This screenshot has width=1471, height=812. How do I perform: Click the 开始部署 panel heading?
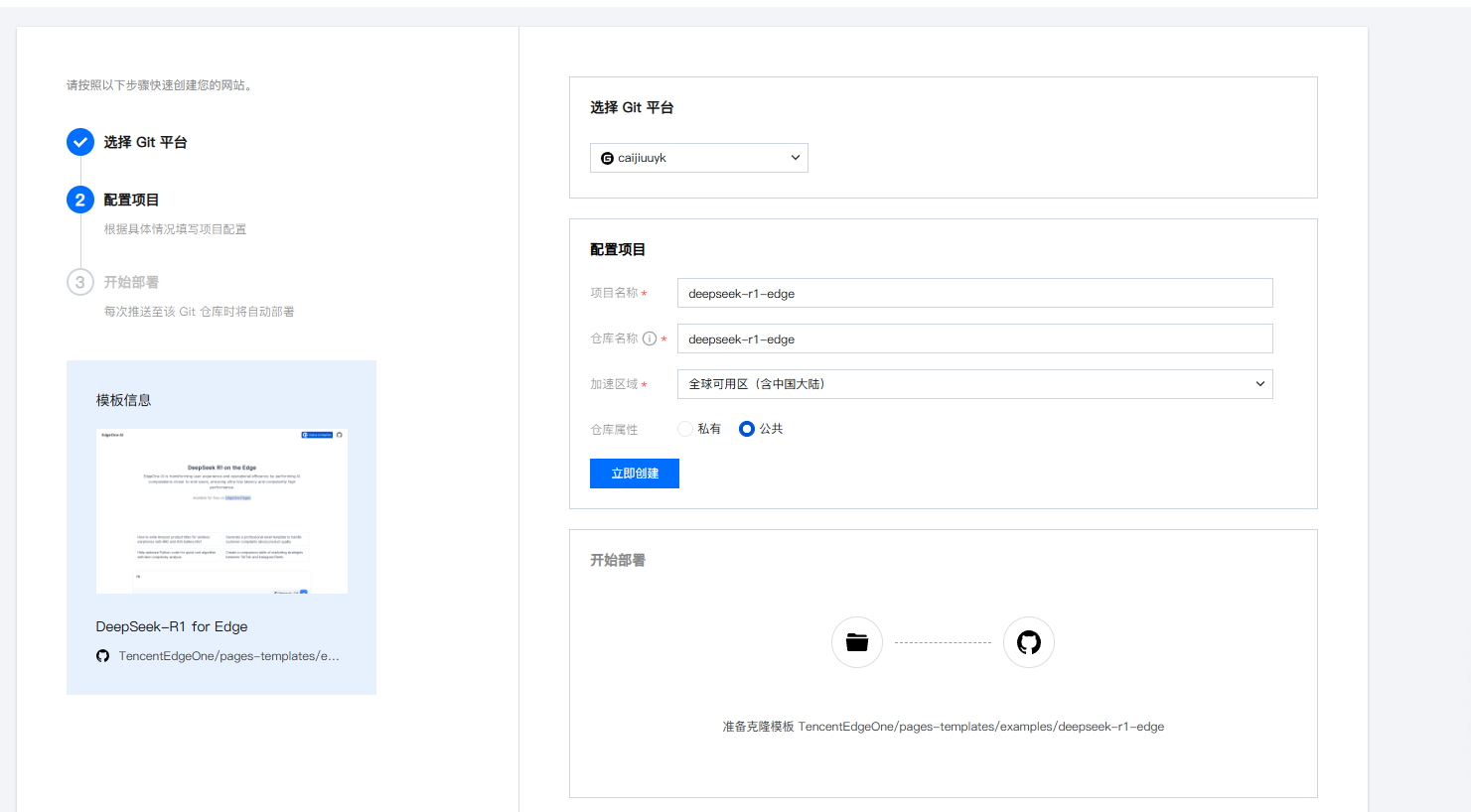618,560
